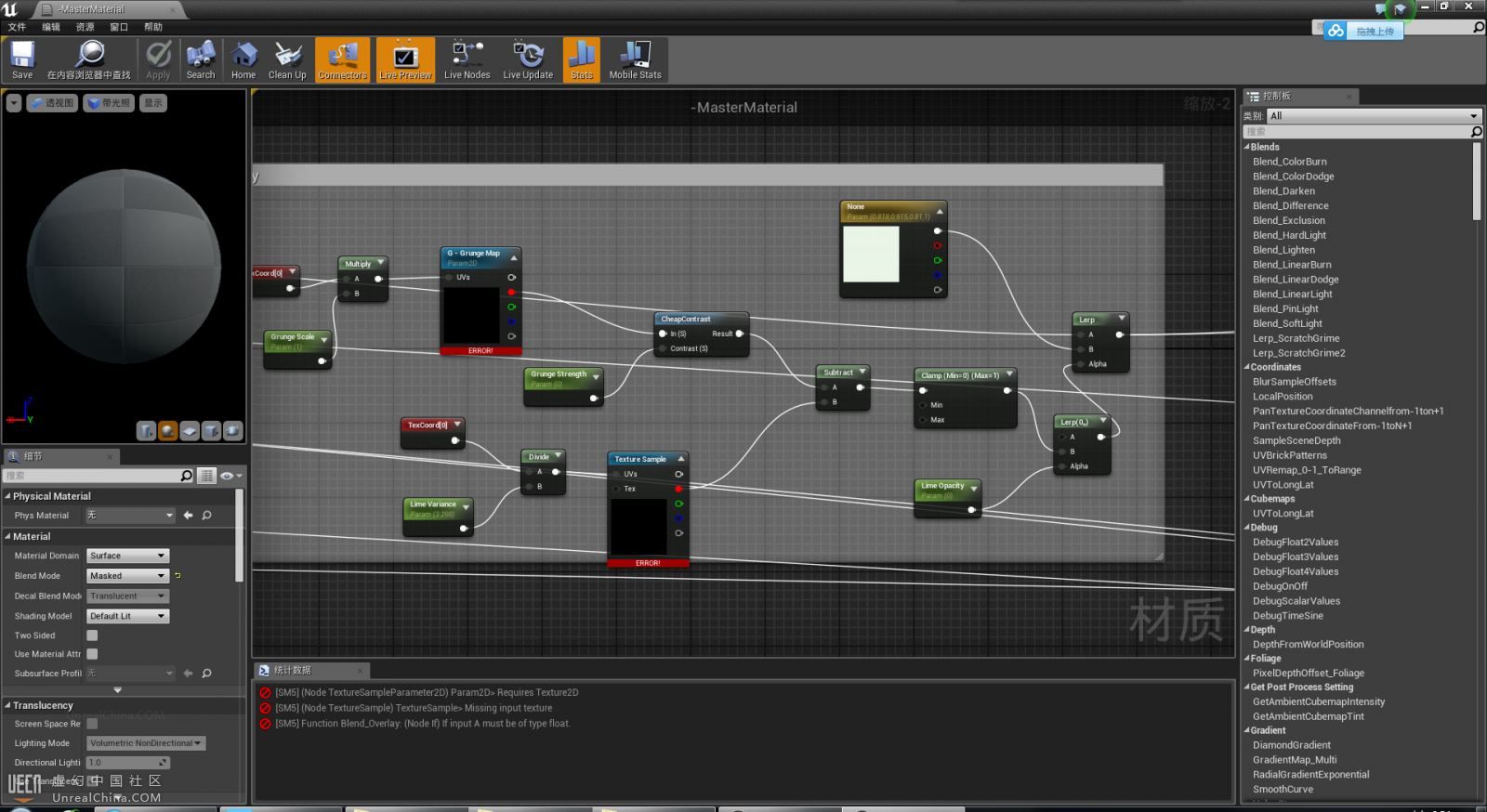Open the Material Domain Surface dropdown
The width and height of the screenshot is (1487, 812).
point(127,556)
